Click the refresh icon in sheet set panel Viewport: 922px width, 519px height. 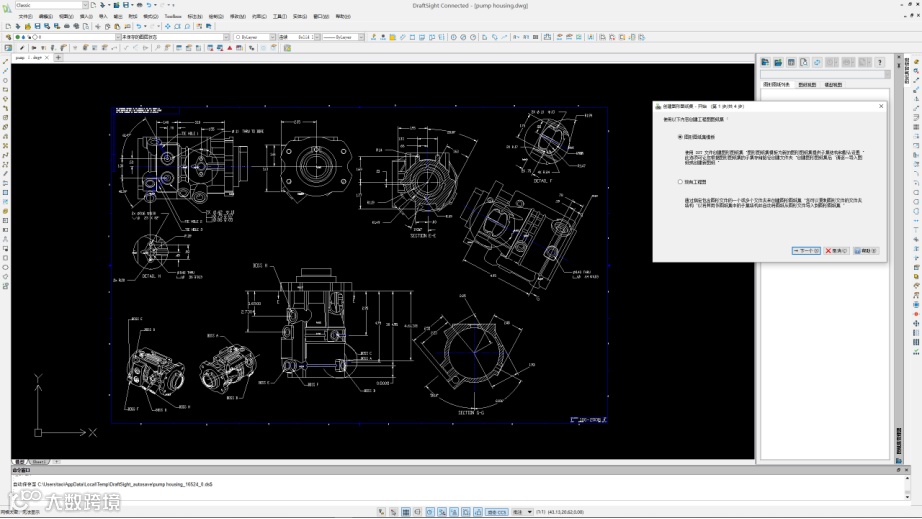[817, 62]
